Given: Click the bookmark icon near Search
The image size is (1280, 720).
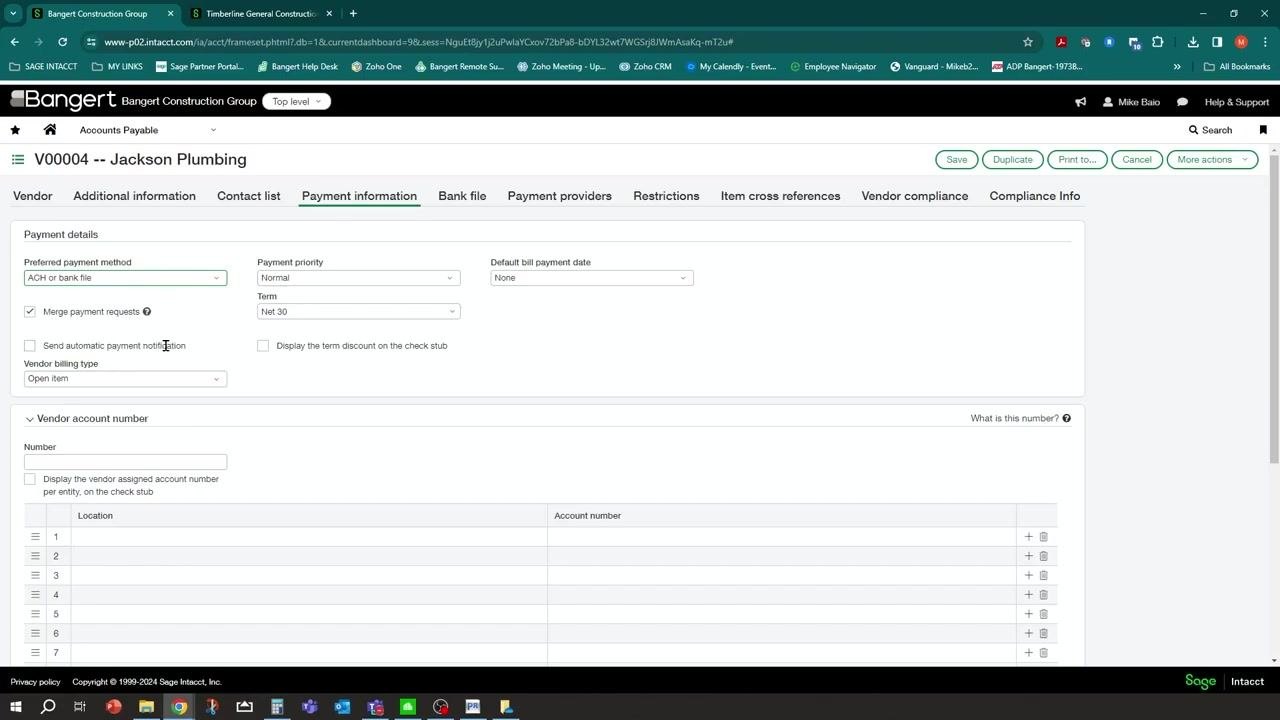Looking at the screenshot, I should [1263, 130].
